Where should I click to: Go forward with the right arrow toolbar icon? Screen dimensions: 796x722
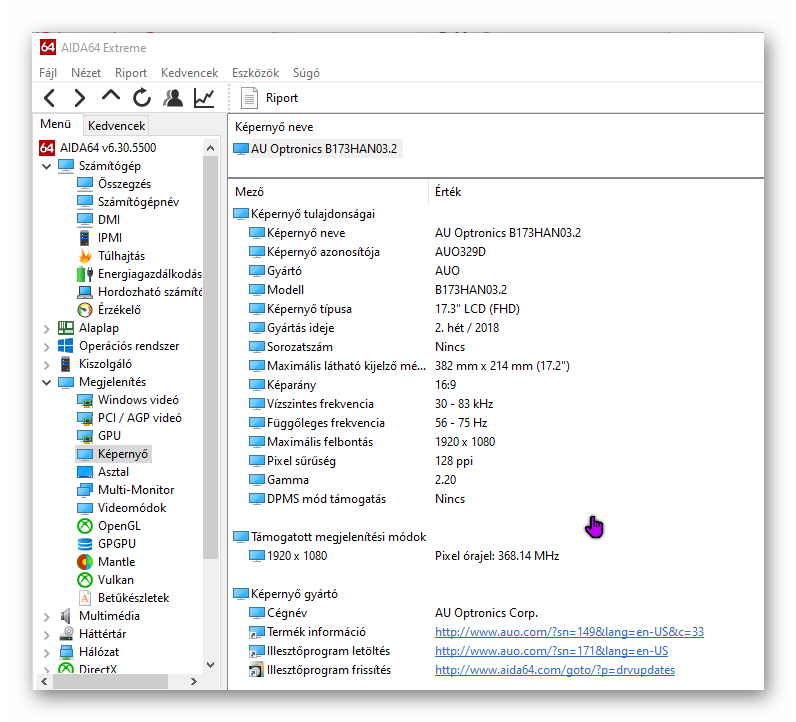(80, 98)
